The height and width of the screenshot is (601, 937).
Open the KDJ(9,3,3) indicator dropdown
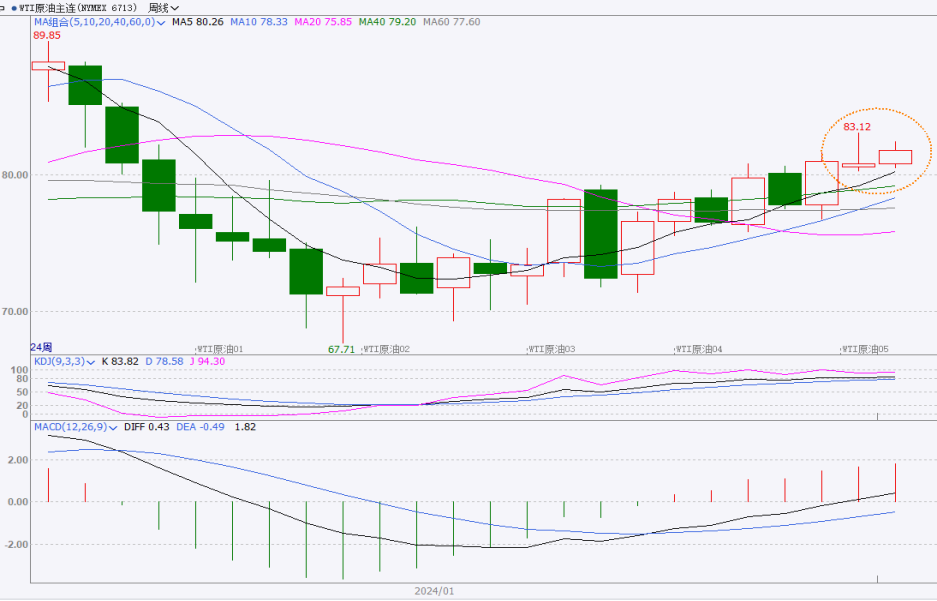coord(92,361)
